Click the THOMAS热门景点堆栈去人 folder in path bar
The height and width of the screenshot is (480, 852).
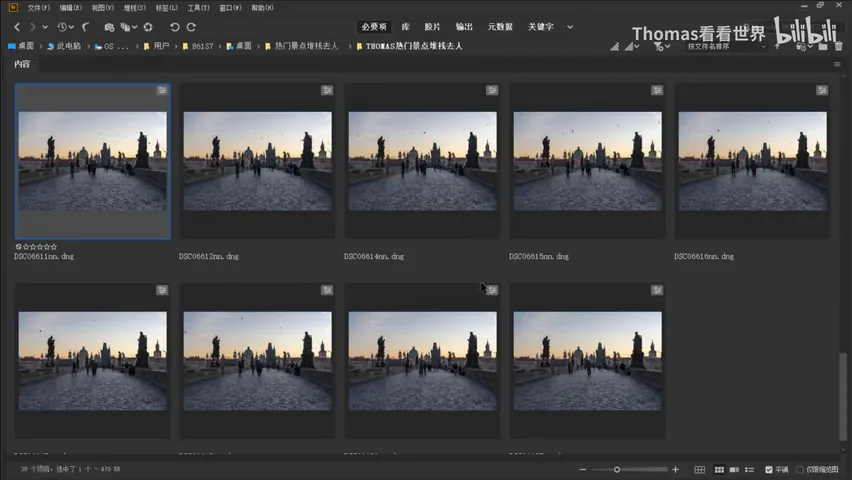[x=409, y=46]
